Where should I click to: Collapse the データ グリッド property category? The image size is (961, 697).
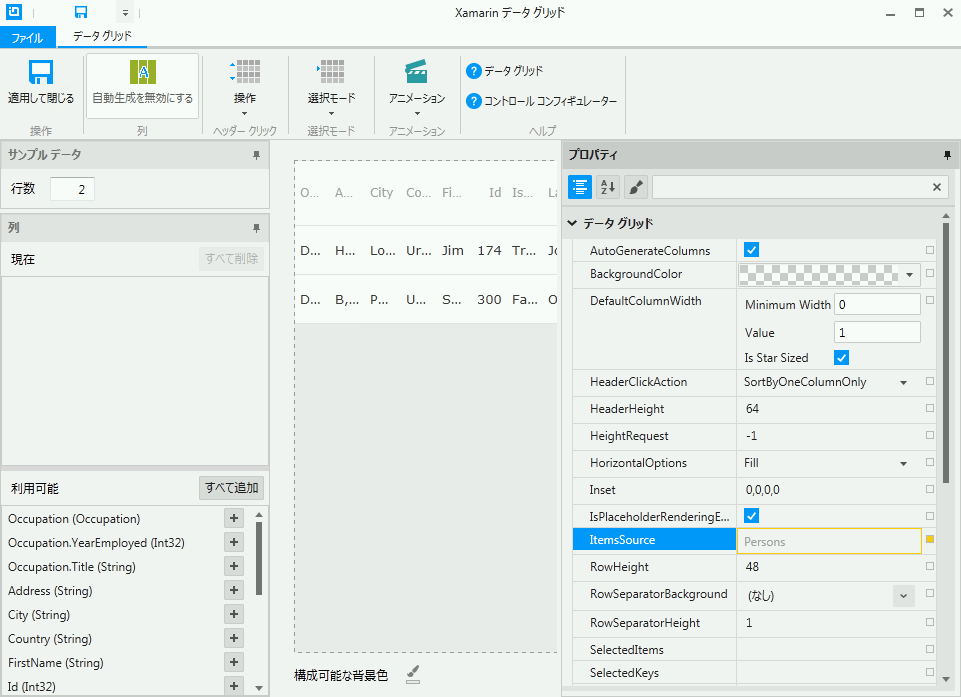(572, 223)
